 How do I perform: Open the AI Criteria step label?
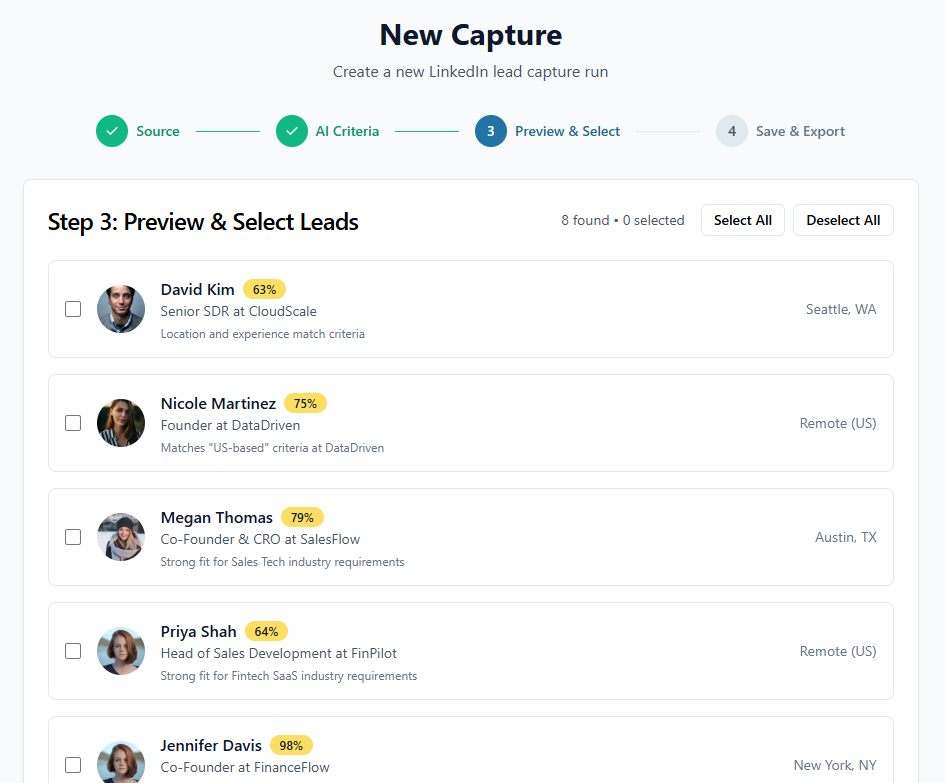tap(347, 131)
